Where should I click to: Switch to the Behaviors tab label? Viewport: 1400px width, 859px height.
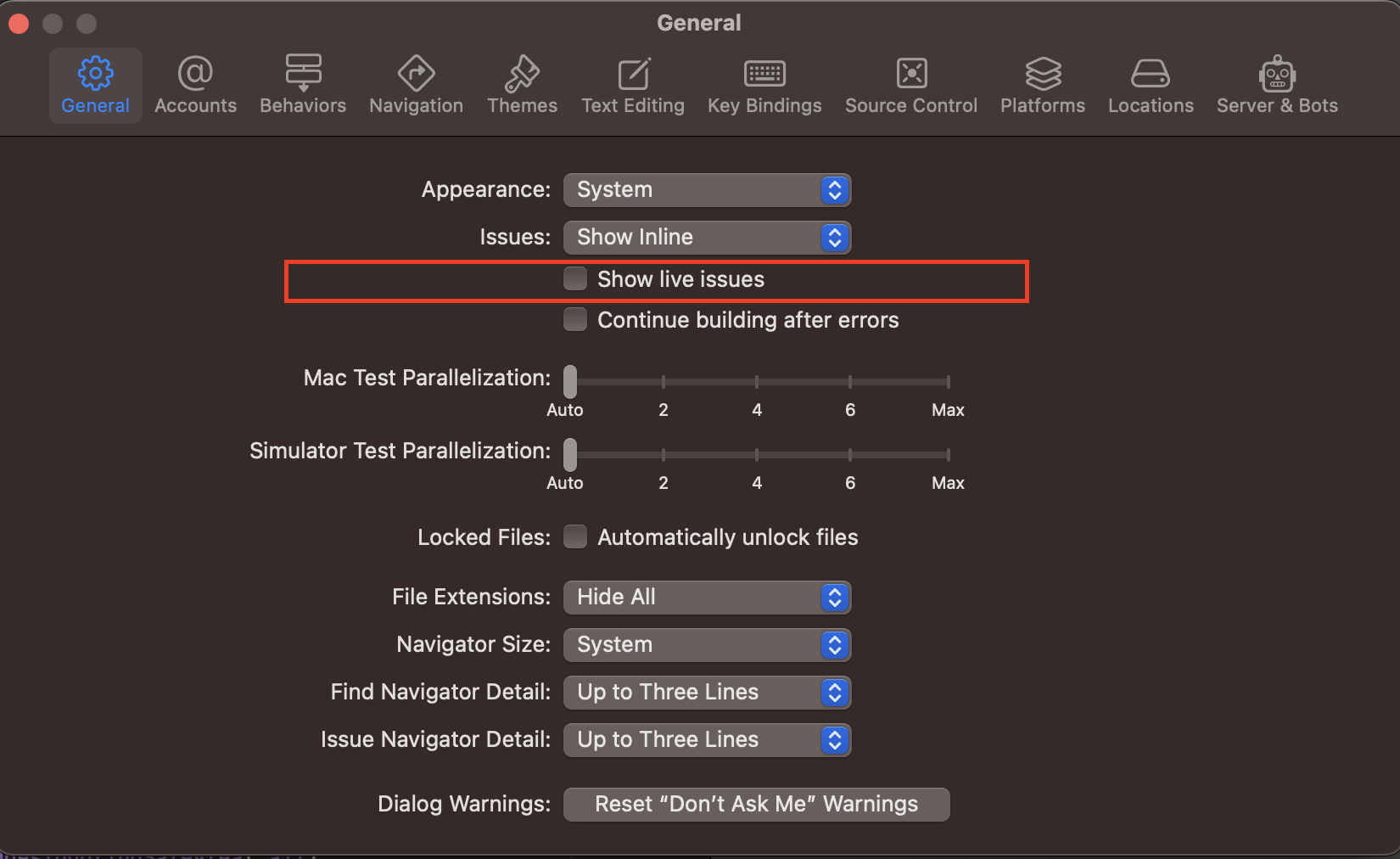coord(303,105)
